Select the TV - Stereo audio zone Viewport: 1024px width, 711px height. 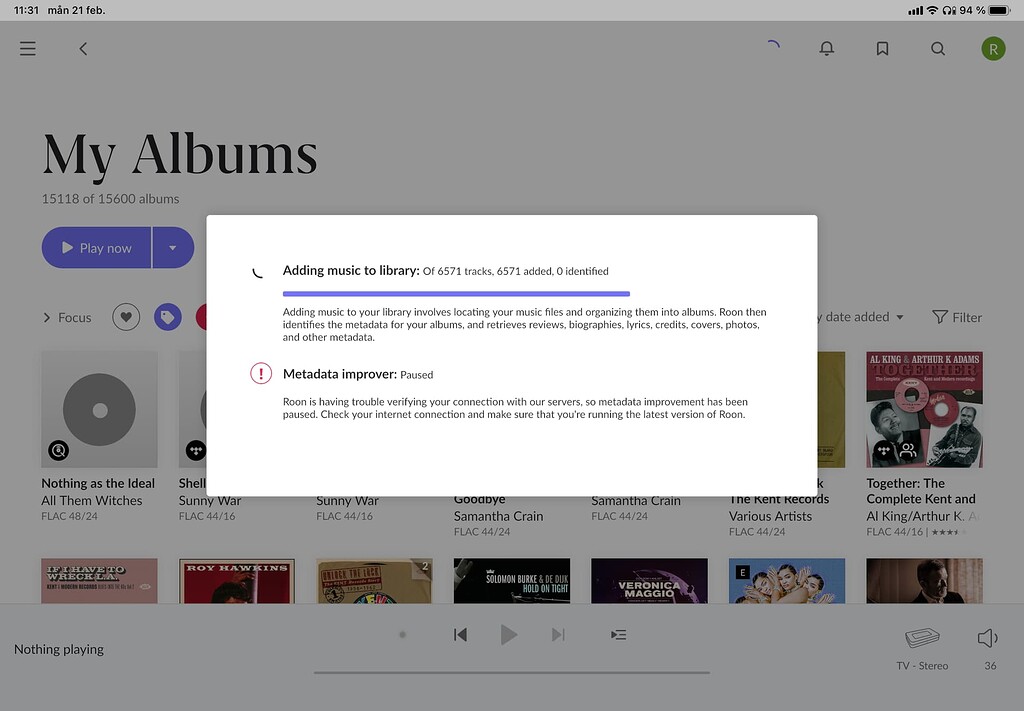point(922,645)
